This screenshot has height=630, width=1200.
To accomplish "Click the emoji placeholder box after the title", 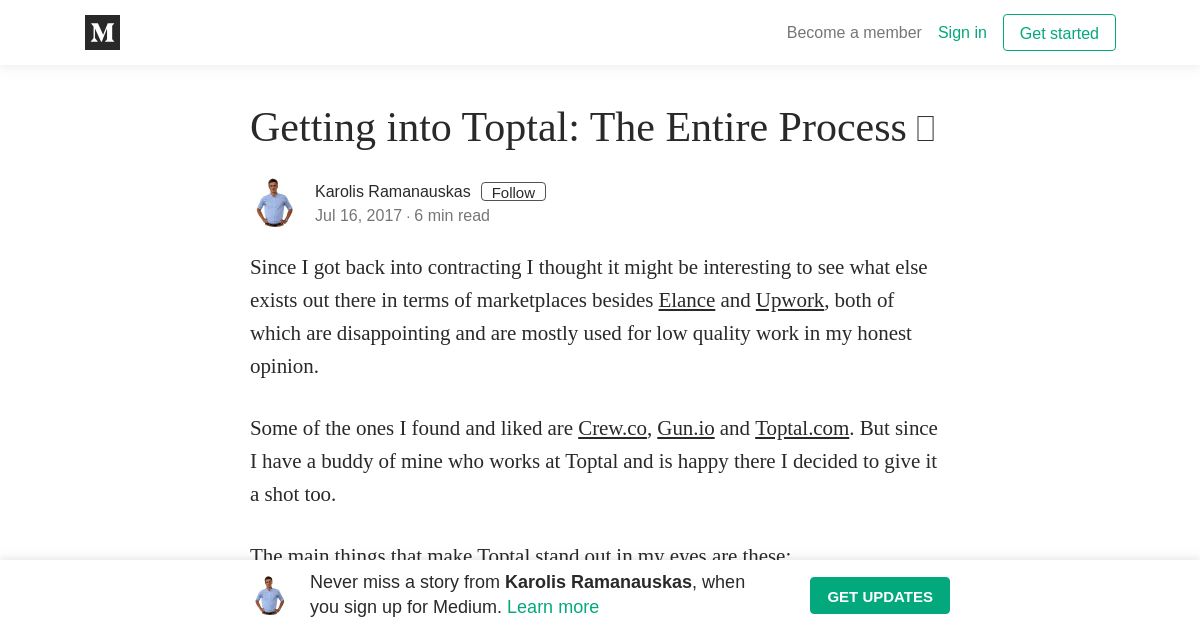I will point(926,129).
